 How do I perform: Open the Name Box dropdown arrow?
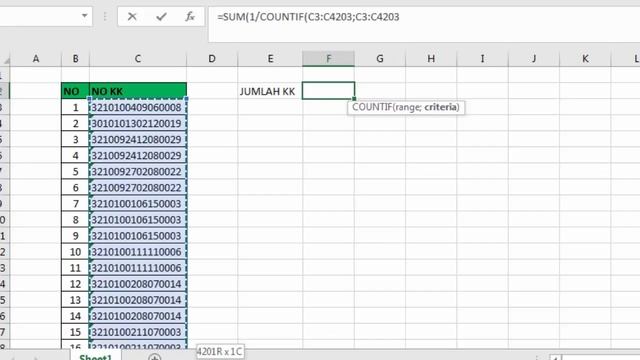click(x=84, y=16)
